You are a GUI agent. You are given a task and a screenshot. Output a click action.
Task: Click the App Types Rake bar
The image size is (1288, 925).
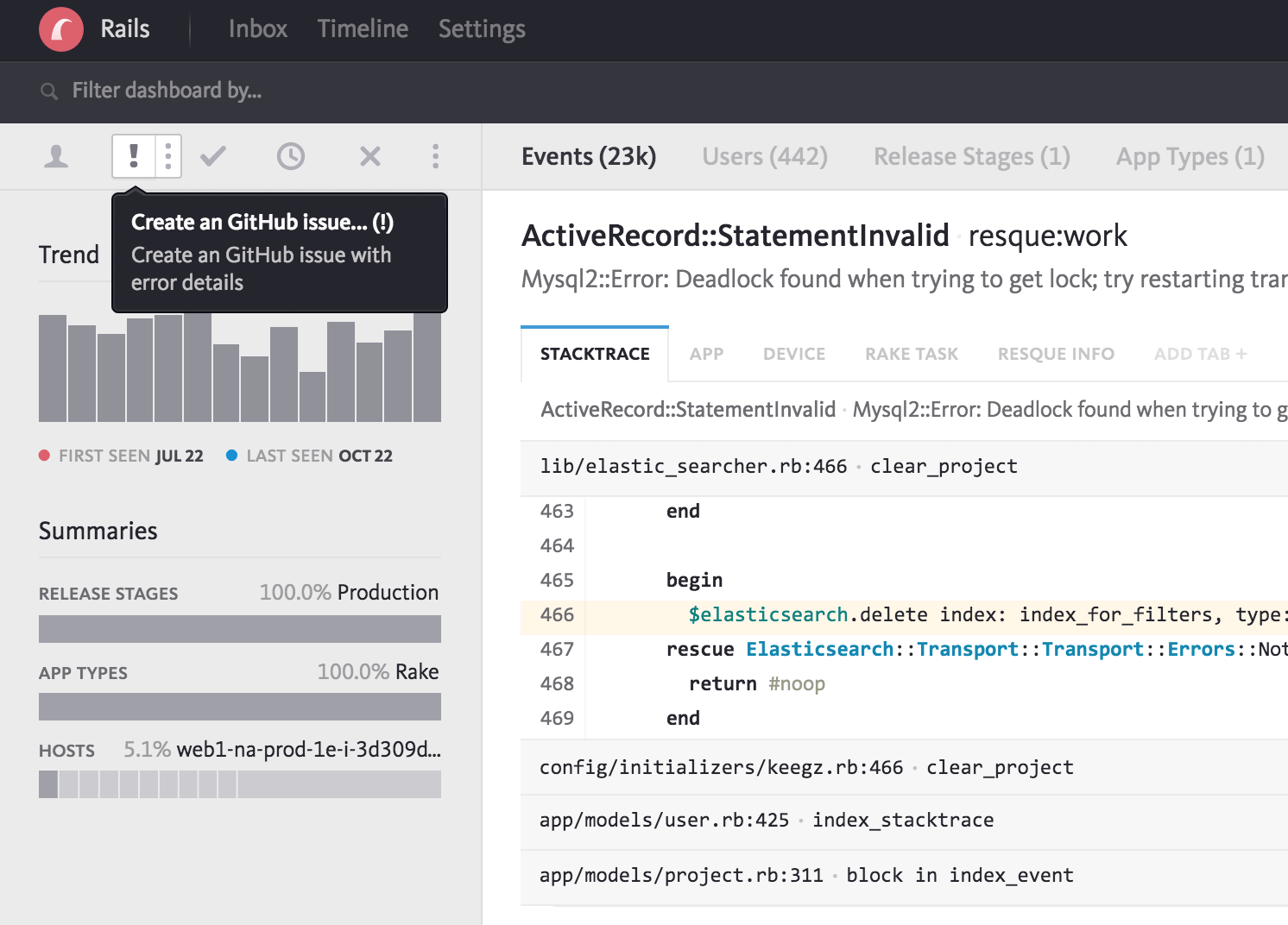tap(240, 707)
